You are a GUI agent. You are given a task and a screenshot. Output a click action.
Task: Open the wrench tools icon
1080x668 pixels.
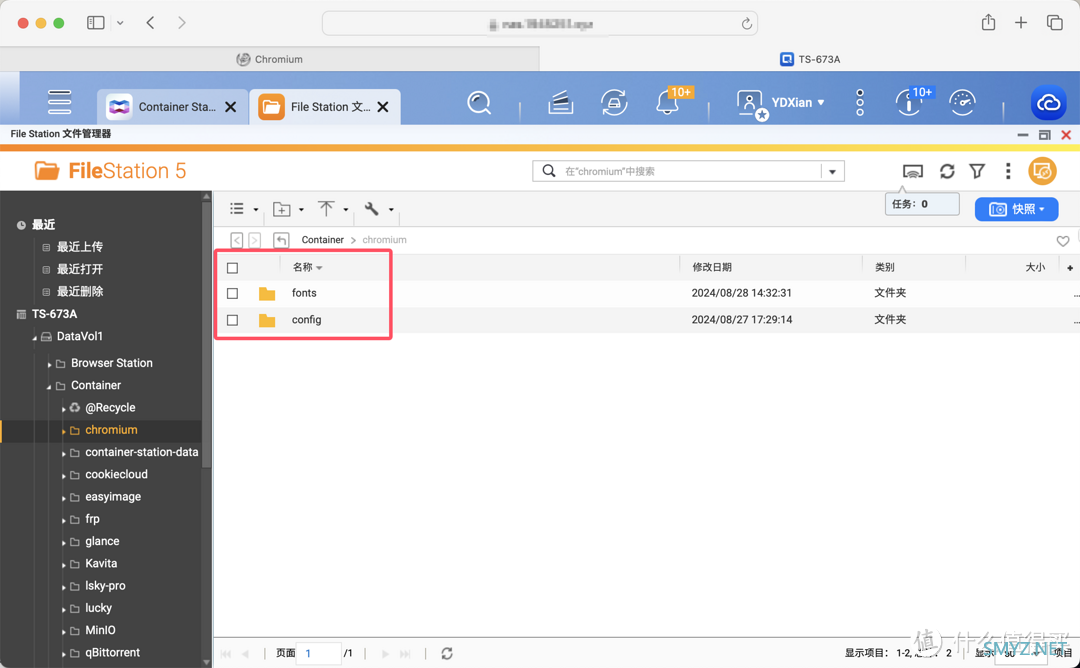(x=371, y=209)
